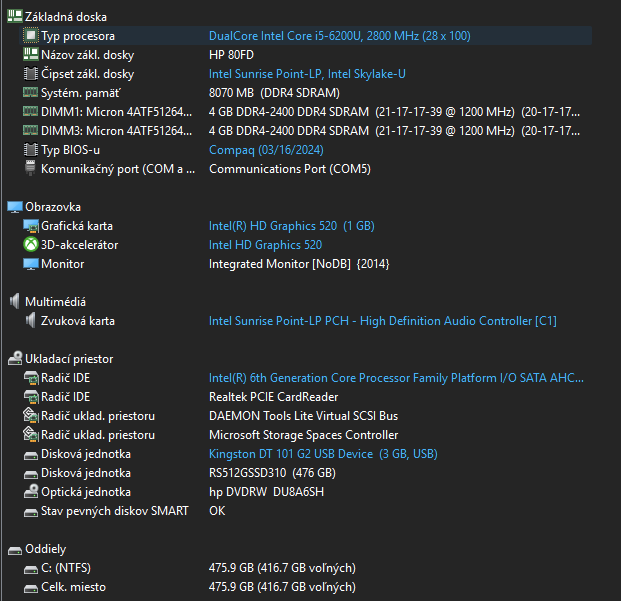The image size is (621, 601).
Task: Open the Intel(R) 6th Generation Core Processor SATA link
Action: click(x=396, y=378)
